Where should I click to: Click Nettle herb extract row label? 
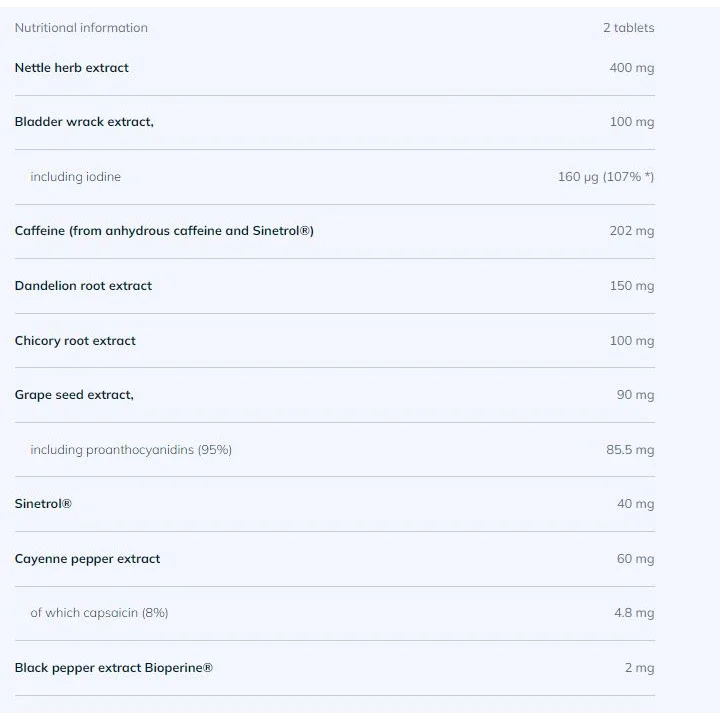coord(72,68)
